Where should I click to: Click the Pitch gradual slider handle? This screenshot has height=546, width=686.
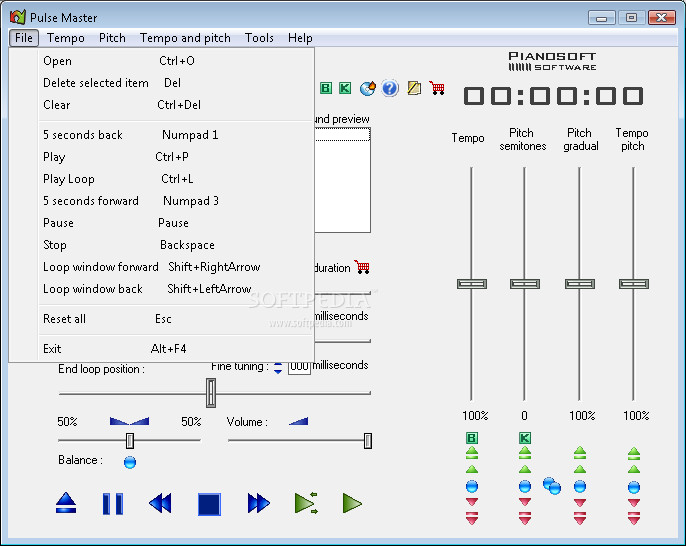point(580,284)
